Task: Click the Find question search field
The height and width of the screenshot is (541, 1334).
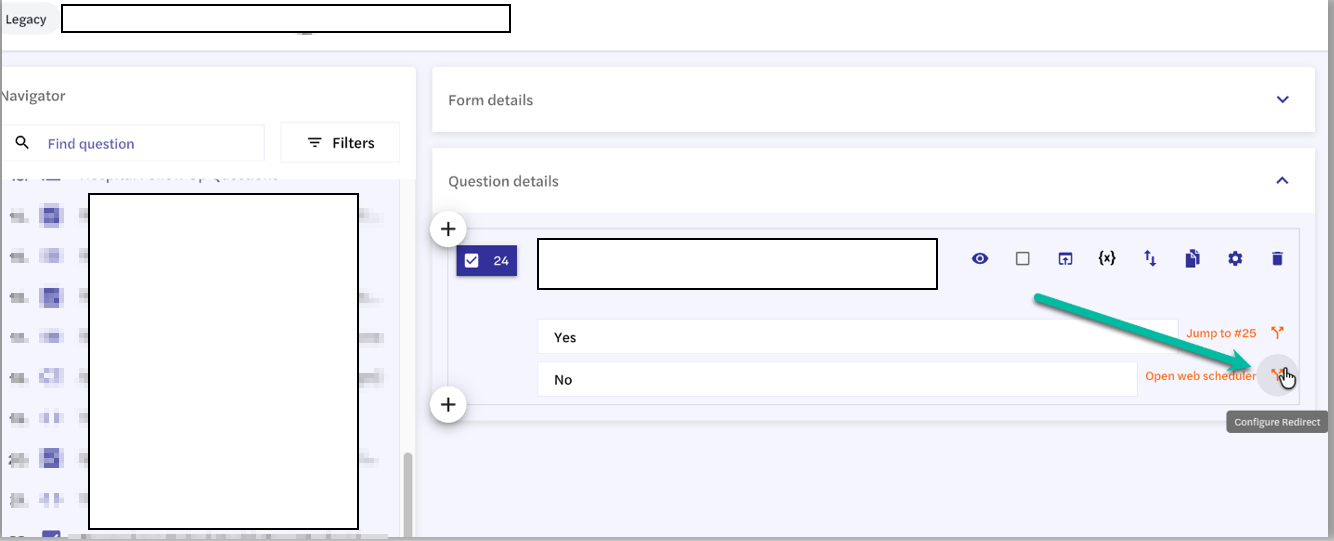Action: [133, 143]
